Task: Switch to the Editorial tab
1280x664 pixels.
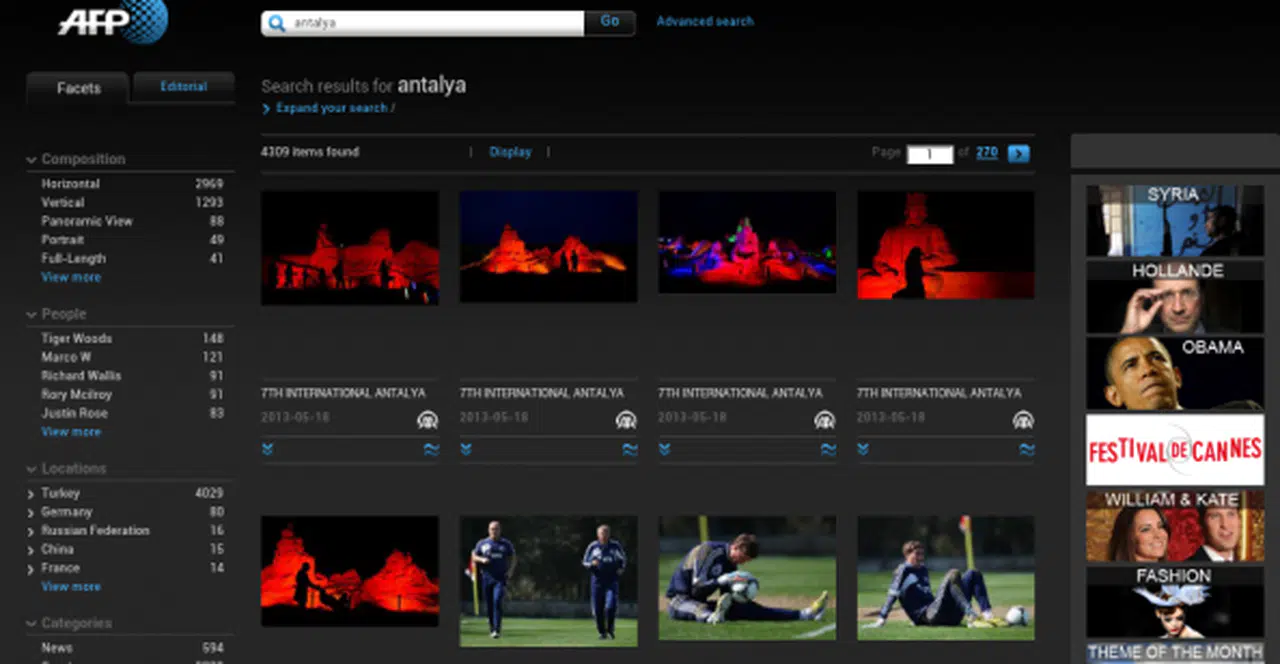Action: [184, 87]
